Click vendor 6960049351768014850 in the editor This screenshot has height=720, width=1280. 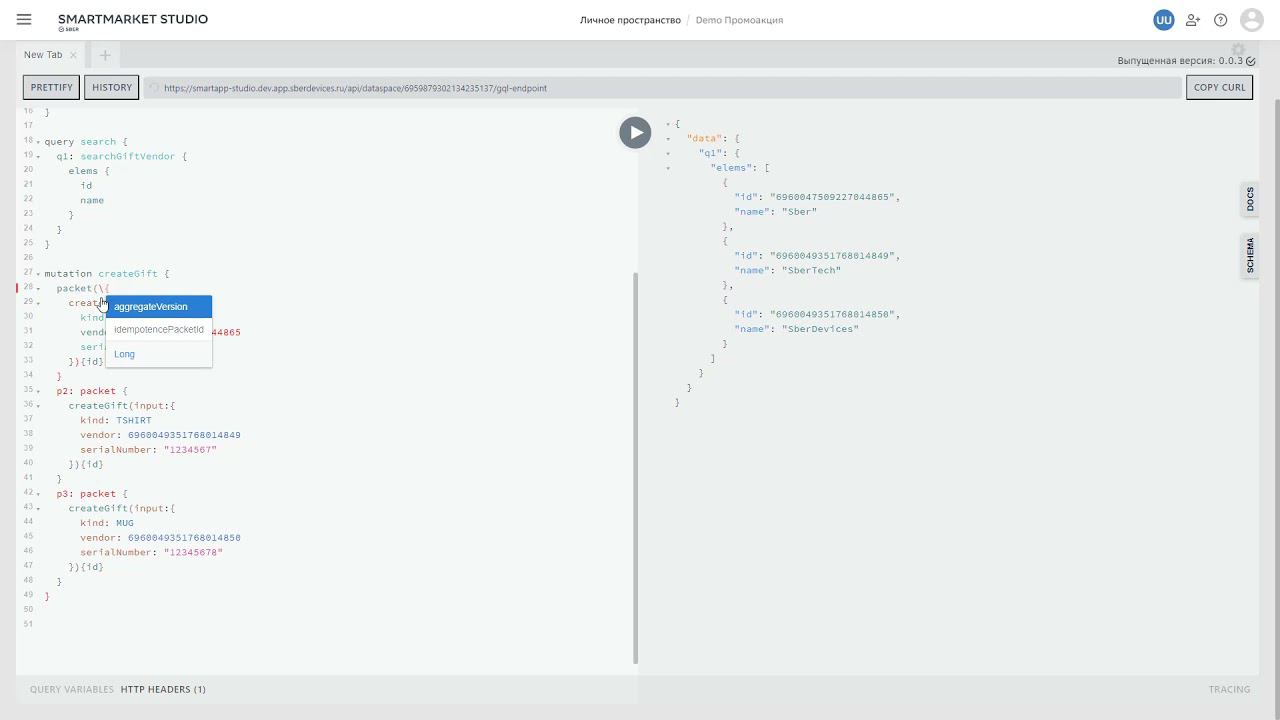click(x=184, y=538)
